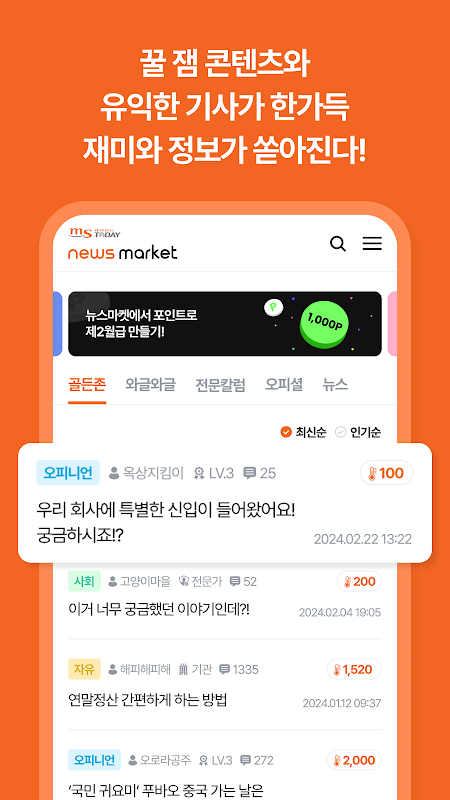Open the post 연말정산 간편하게 하는 방법

147,700
